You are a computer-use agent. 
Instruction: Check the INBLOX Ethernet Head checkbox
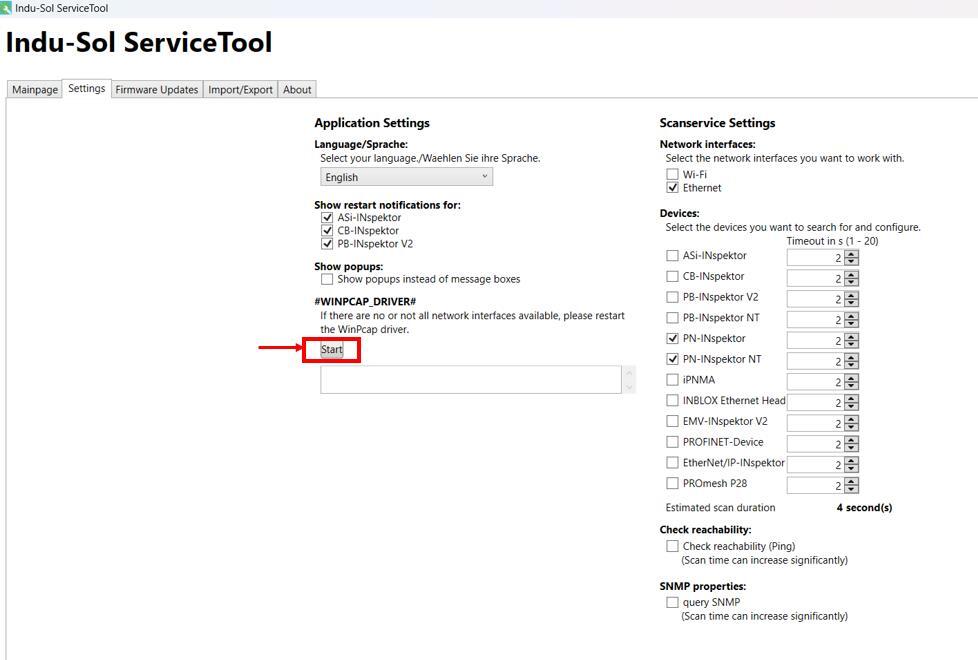click(x=672, y=400)
